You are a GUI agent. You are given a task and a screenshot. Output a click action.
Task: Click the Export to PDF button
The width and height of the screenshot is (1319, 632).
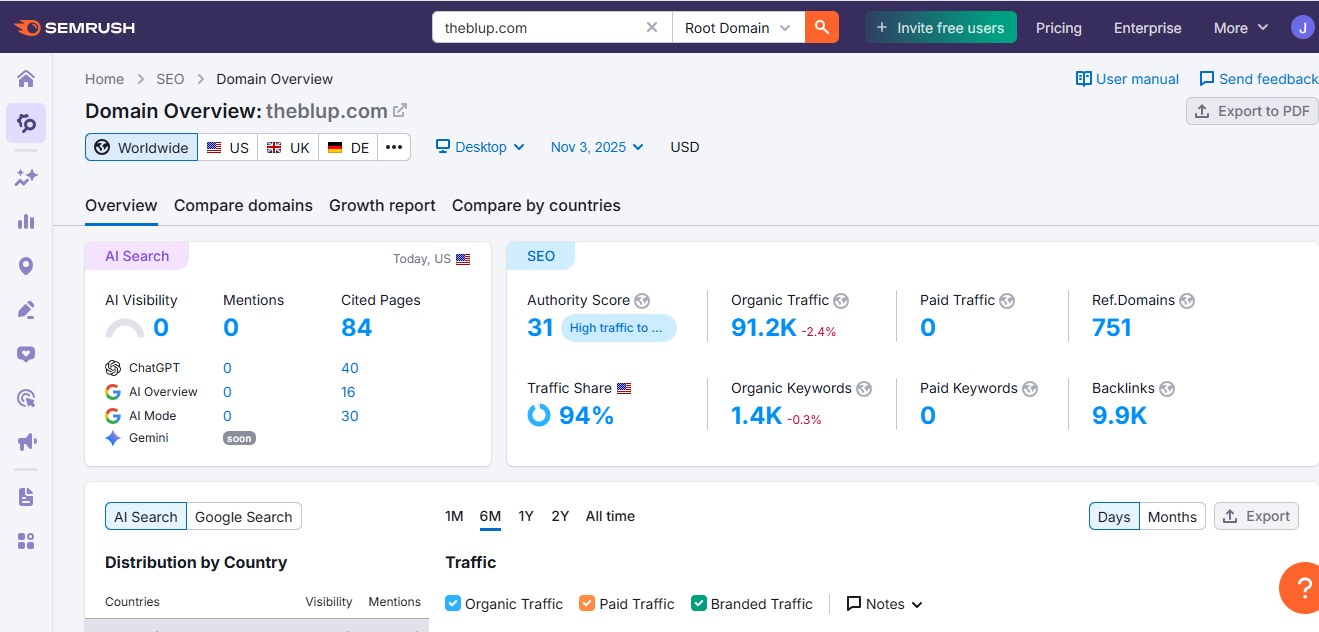[x=1252, y=111]
